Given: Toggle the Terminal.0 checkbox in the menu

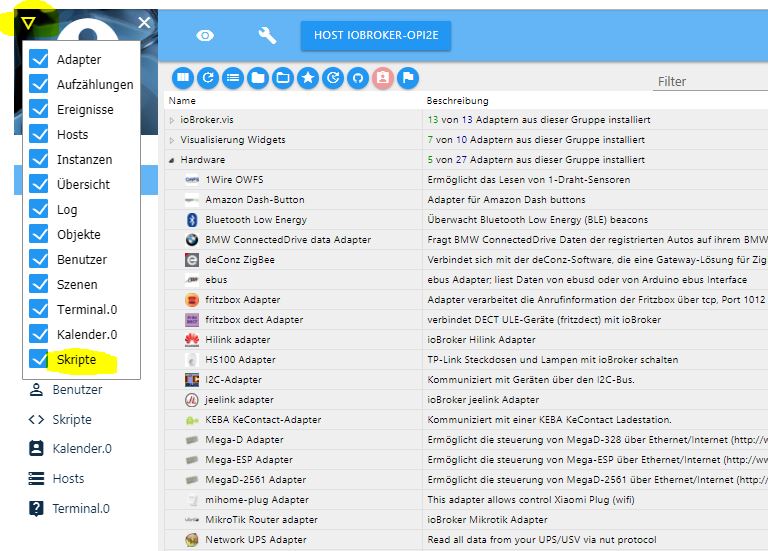Looking at the screenshot, I should (39, 309).
